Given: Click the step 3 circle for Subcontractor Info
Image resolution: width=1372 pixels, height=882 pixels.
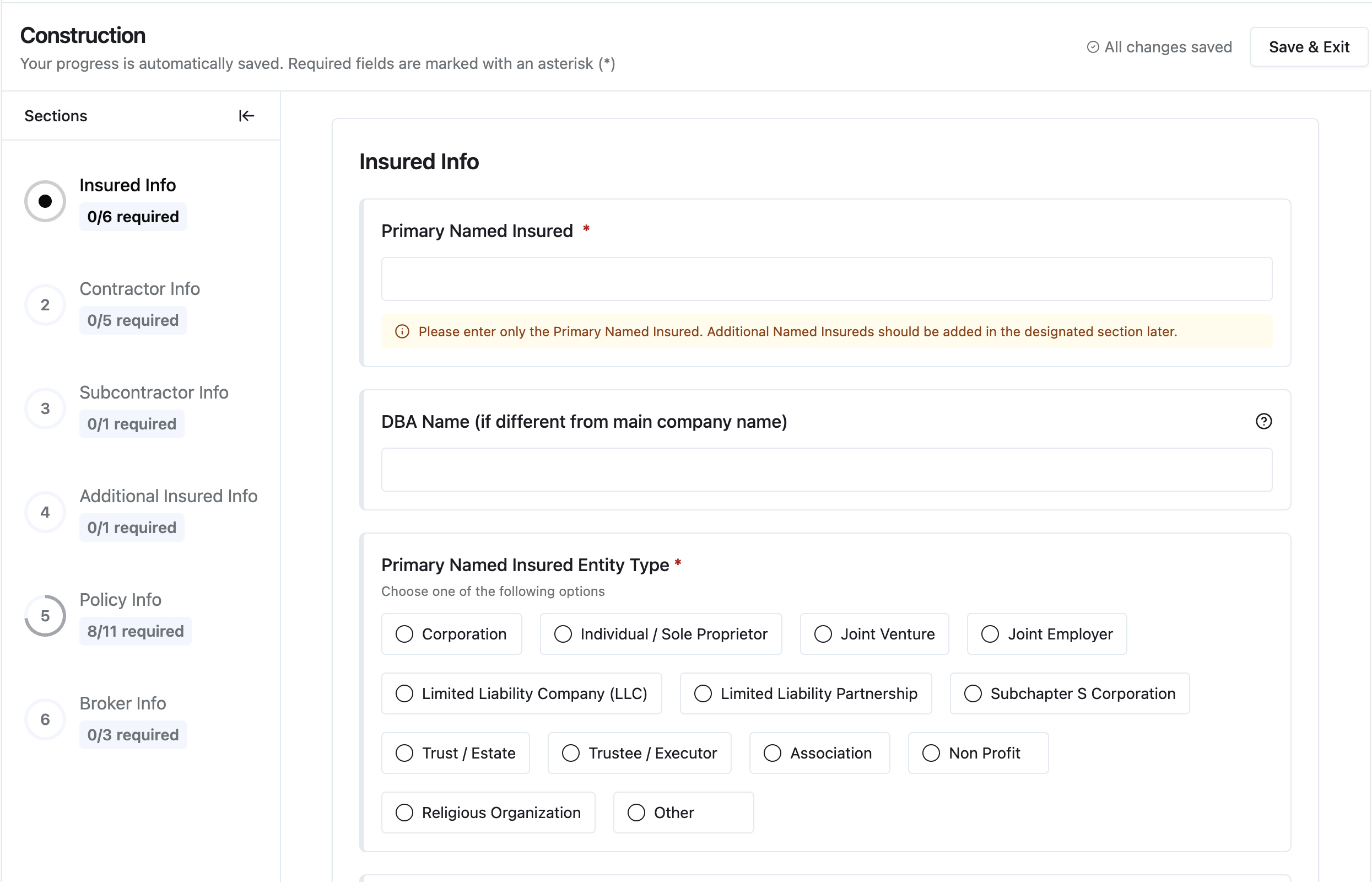Looking at the screenshot, I should [x=45, y=408].
